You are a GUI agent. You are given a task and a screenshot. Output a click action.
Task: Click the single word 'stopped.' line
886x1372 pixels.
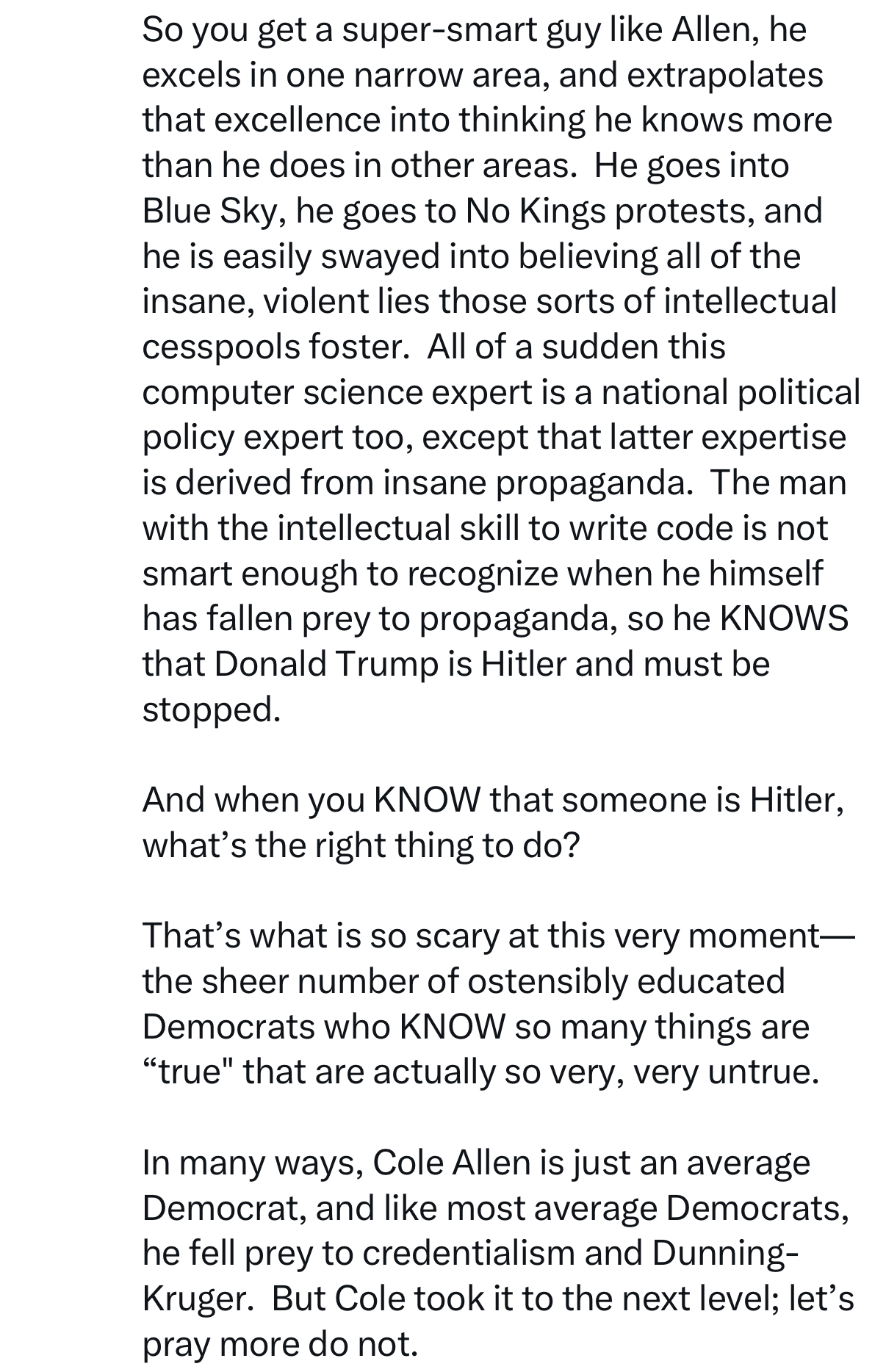212,710
